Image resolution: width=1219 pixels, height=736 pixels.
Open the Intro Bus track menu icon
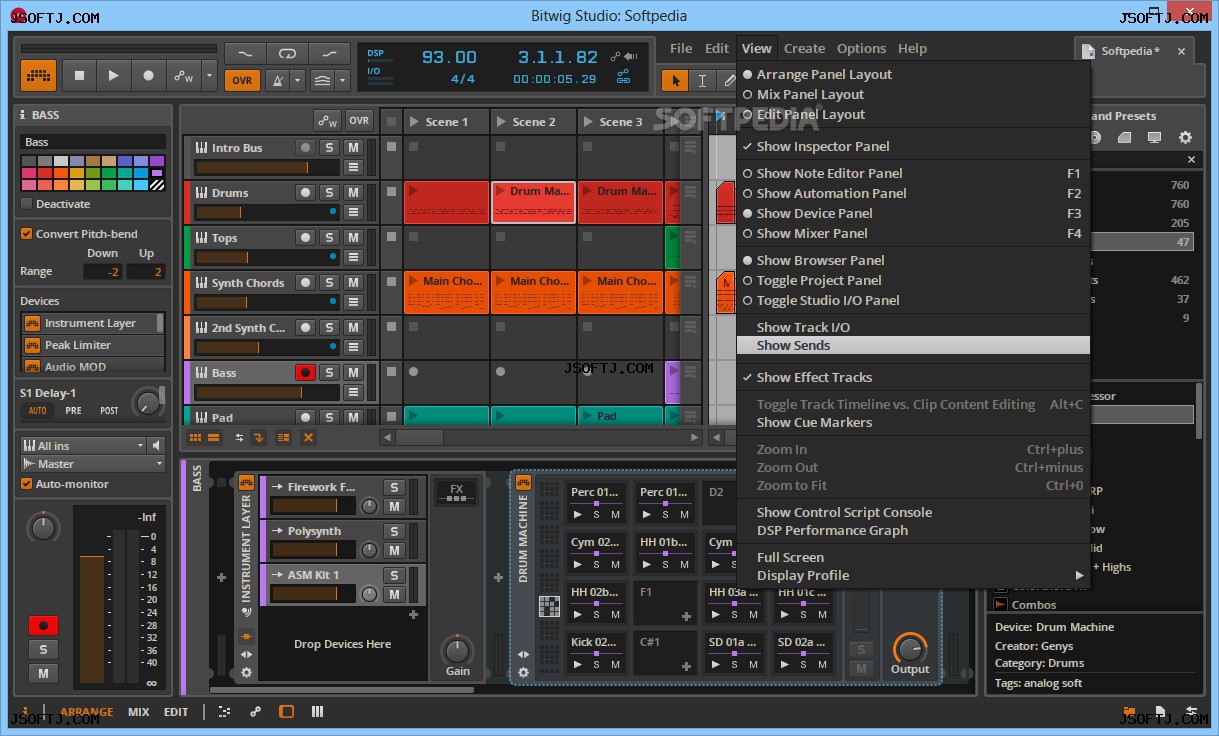(353, 167)
